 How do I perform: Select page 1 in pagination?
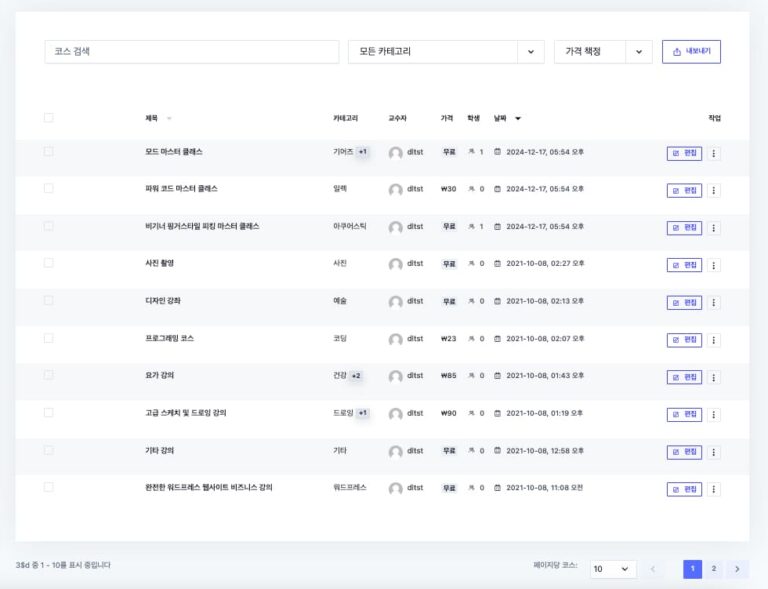692,569
